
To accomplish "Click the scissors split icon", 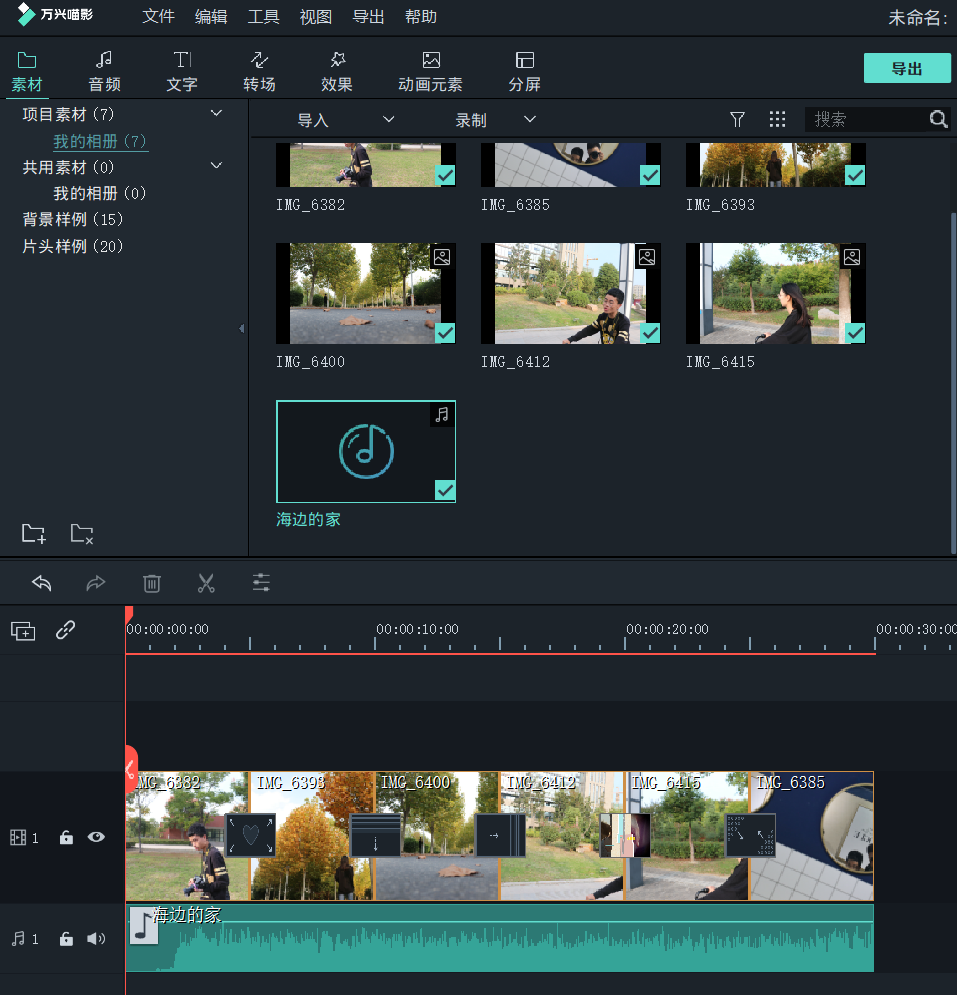I will tap(206, 583).
